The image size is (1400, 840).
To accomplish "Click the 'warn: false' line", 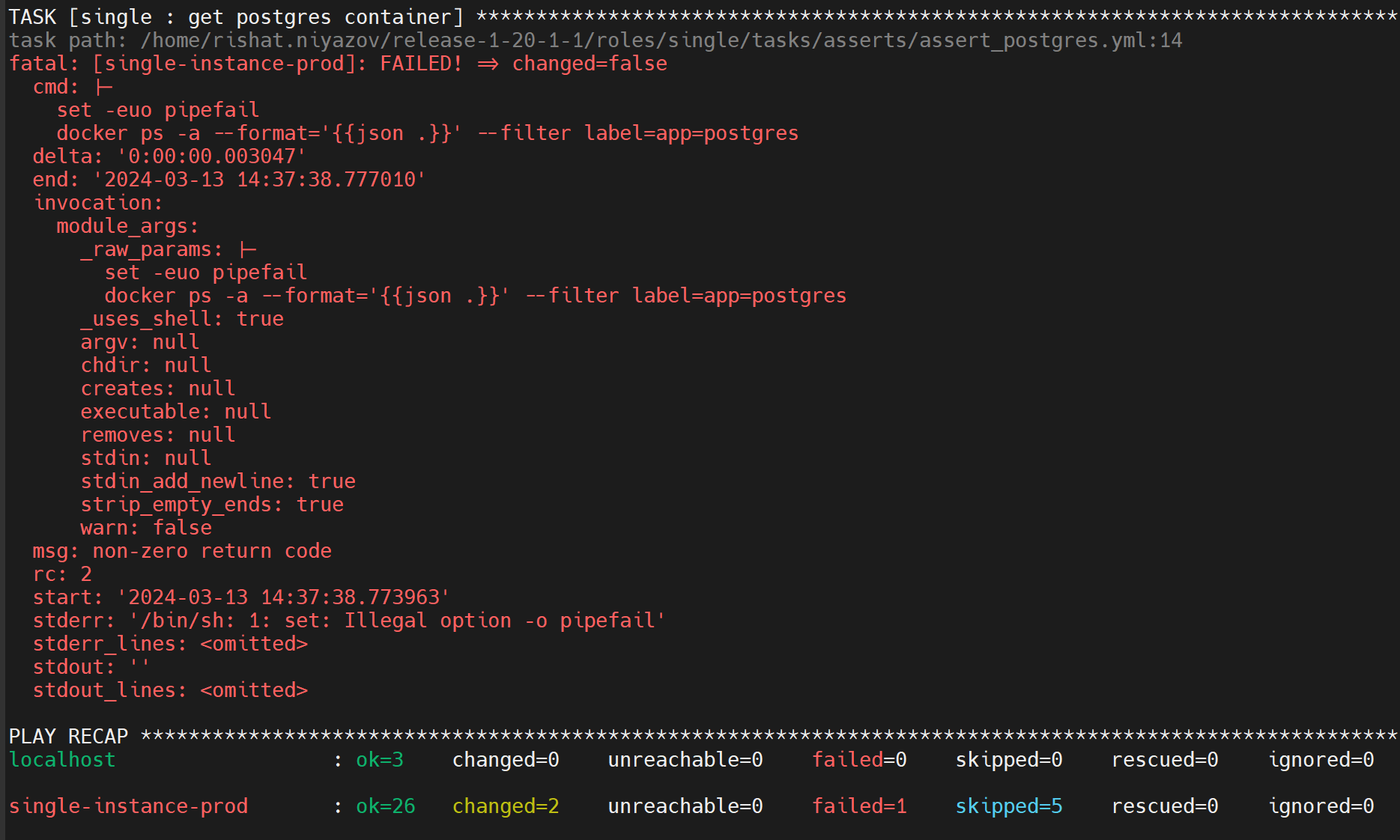I will 146,528.
